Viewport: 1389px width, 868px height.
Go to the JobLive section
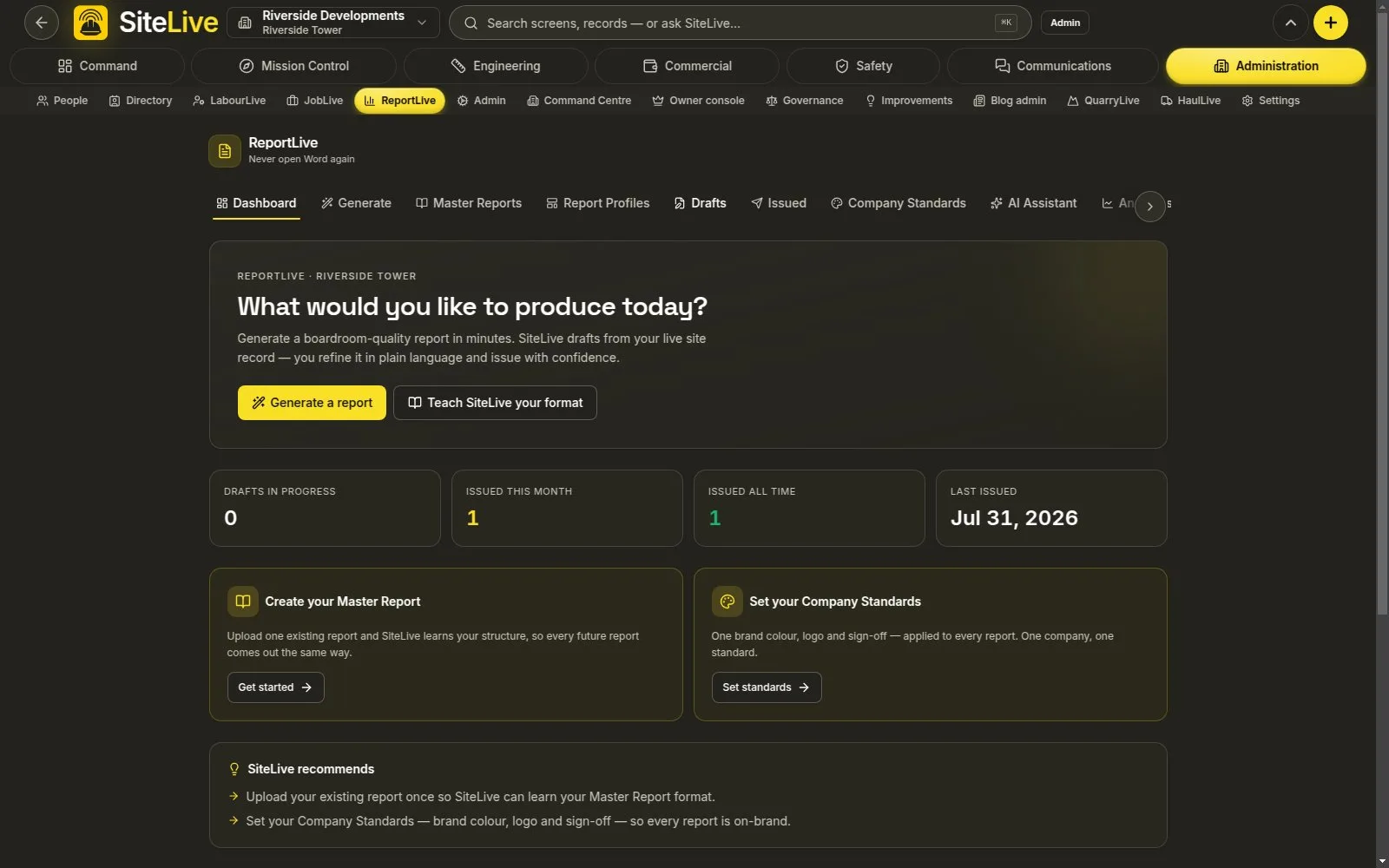[x=315, y=101]
